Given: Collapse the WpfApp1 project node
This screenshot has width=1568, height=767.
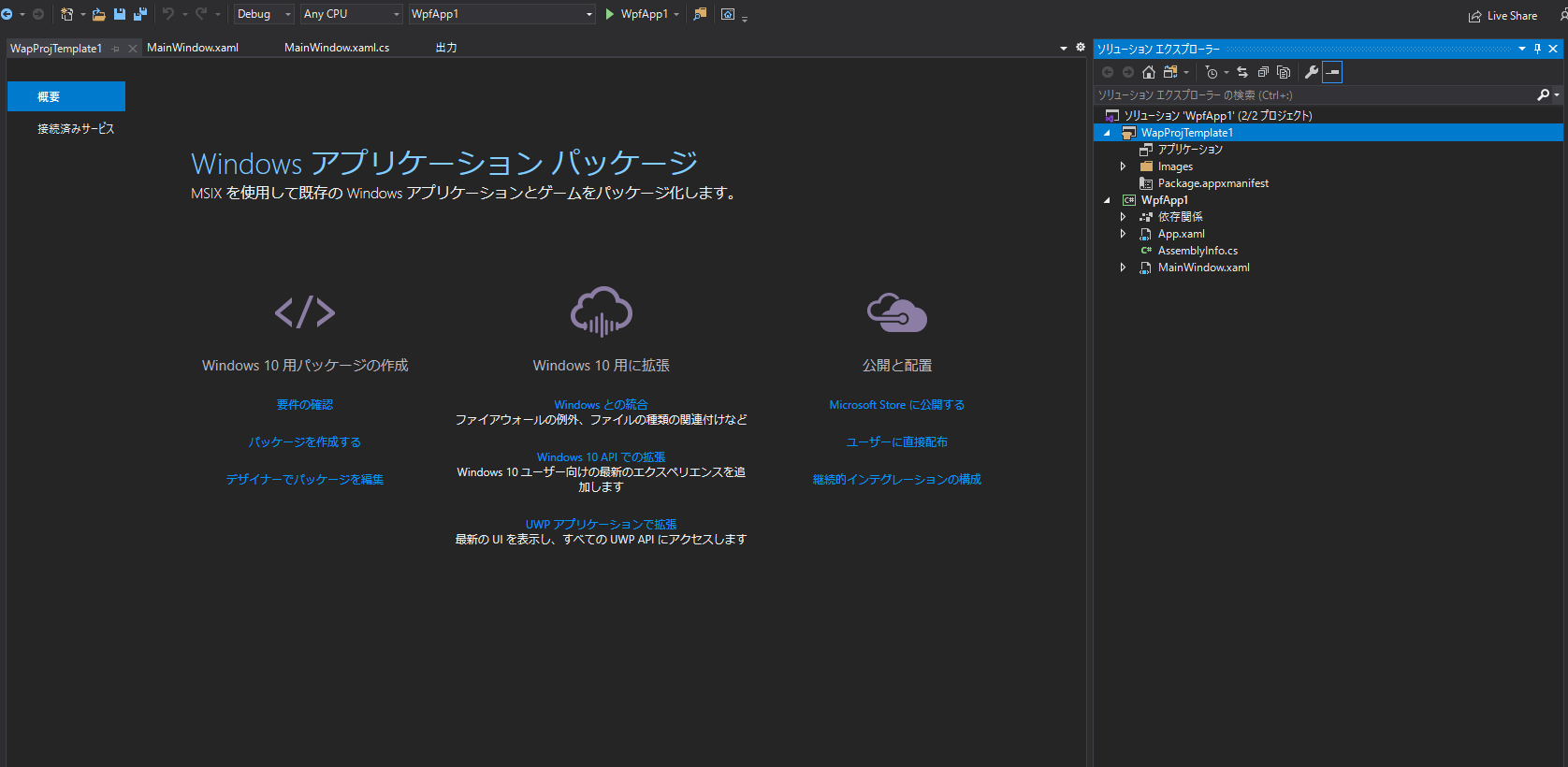Looking at the screenshot, I should [1108, 200].
